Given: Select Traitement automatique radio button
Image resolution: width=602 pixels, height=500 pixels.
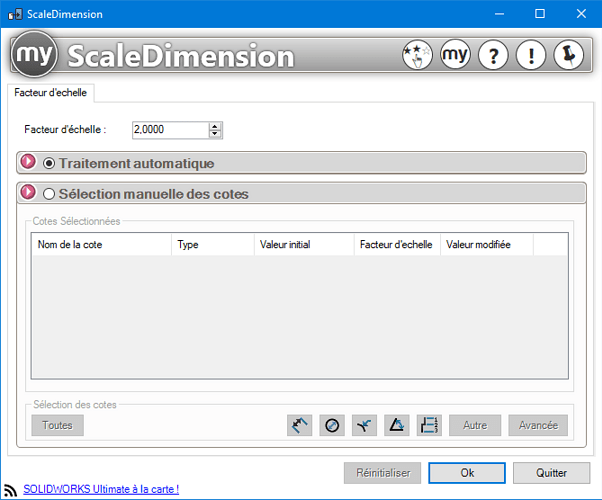Looking at the screenshot, I should 49,163.
